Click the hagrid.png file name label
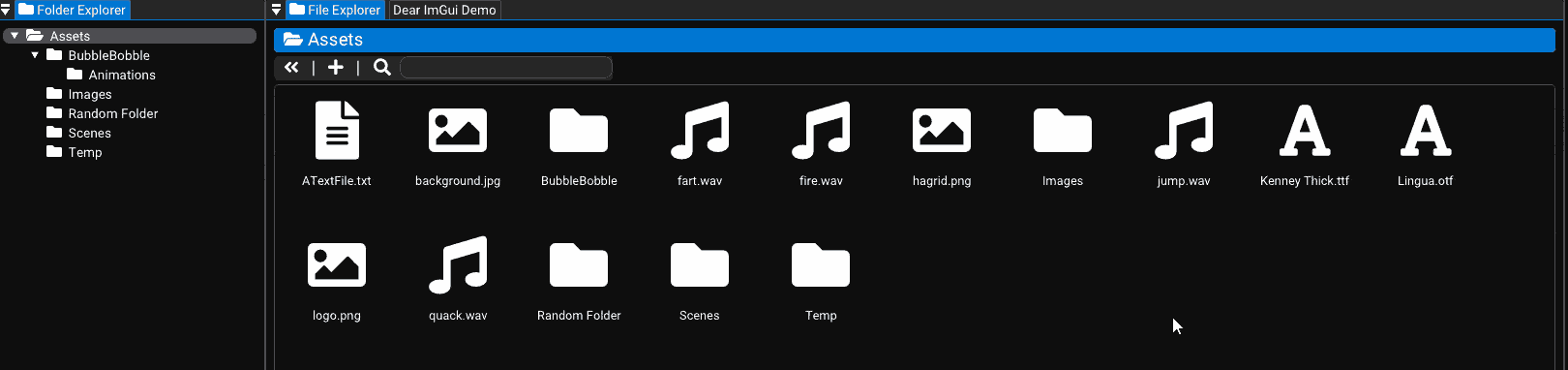1568x370 pixels. (x=942, y=181)
